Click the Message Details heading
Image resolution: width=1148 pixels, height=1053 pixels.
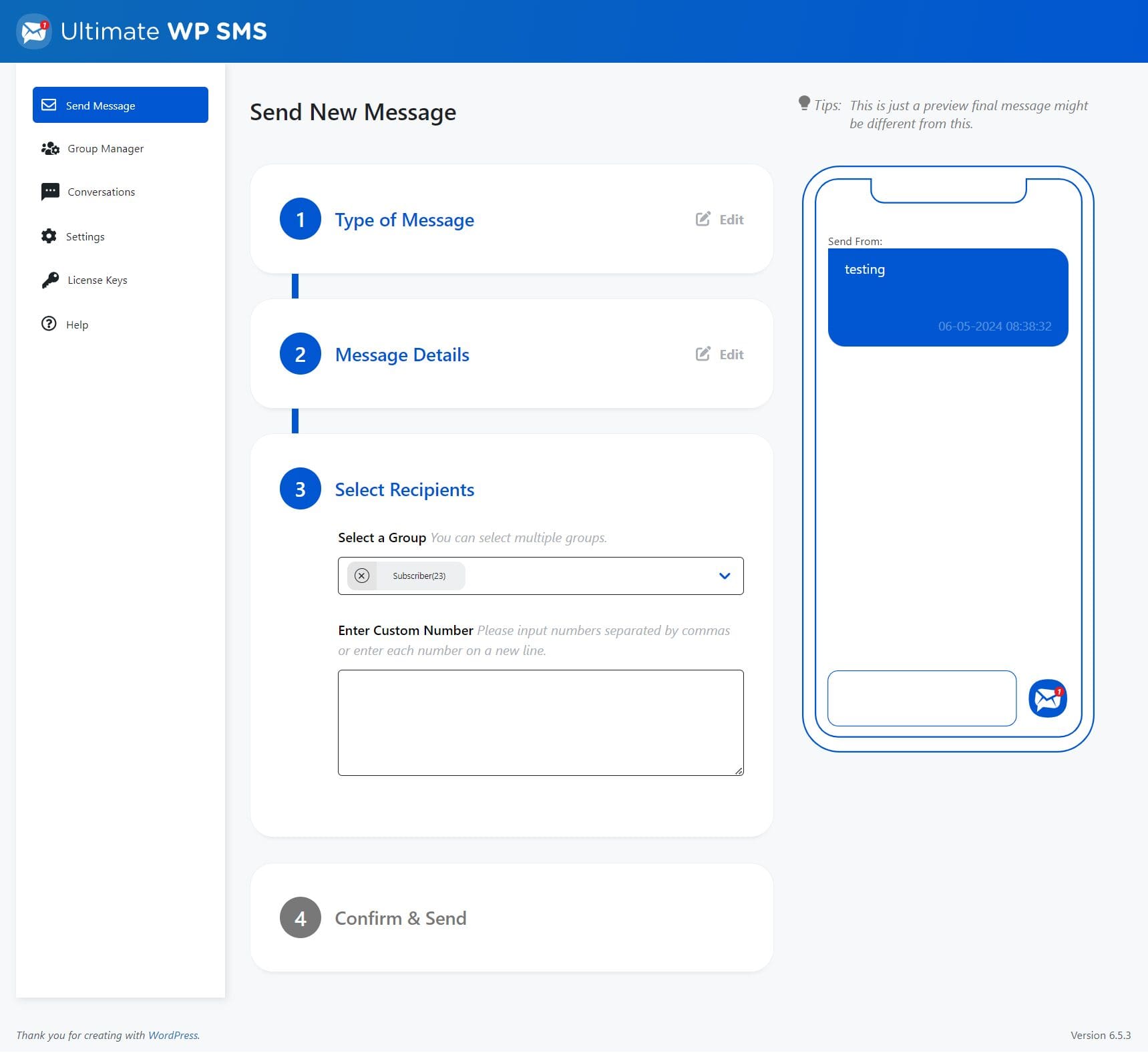tap(402, 355)
